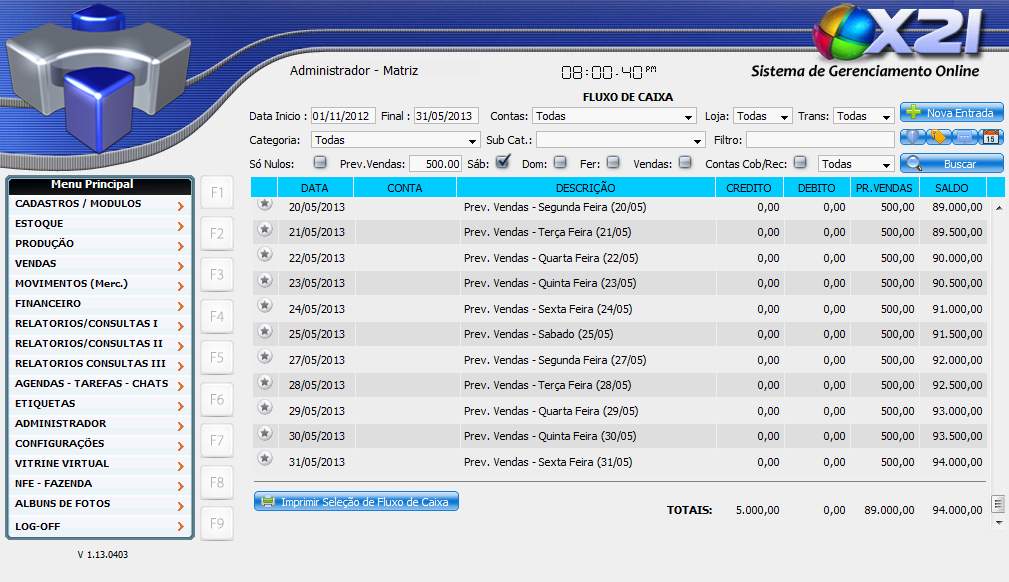Select ESTOQUE from the main menu
Screen dimensions: 1009x582
pos(99,224)
